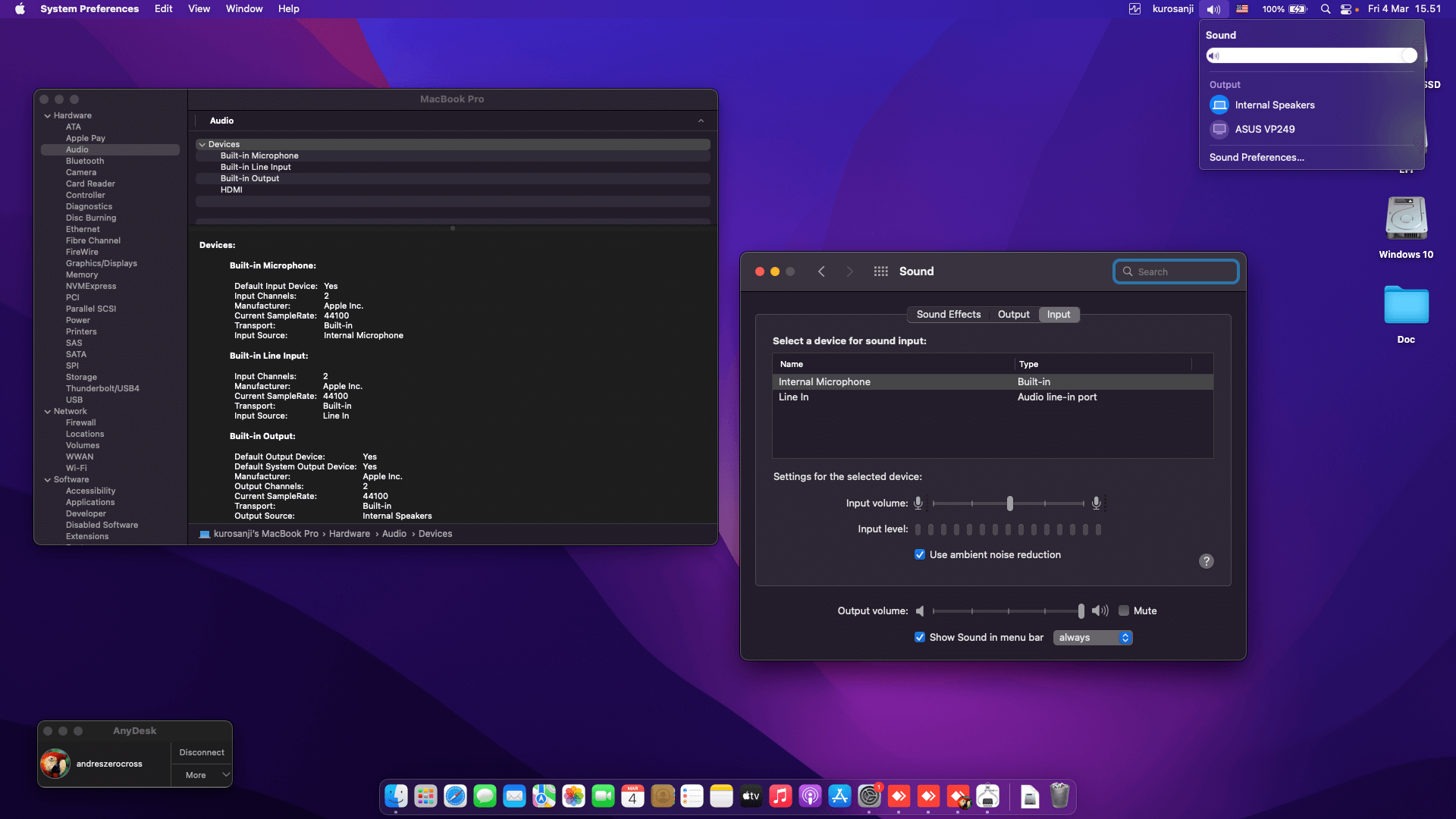Switch to the Sound Effects tab
The image size is (1456, 819).
[x=948, y=314]
